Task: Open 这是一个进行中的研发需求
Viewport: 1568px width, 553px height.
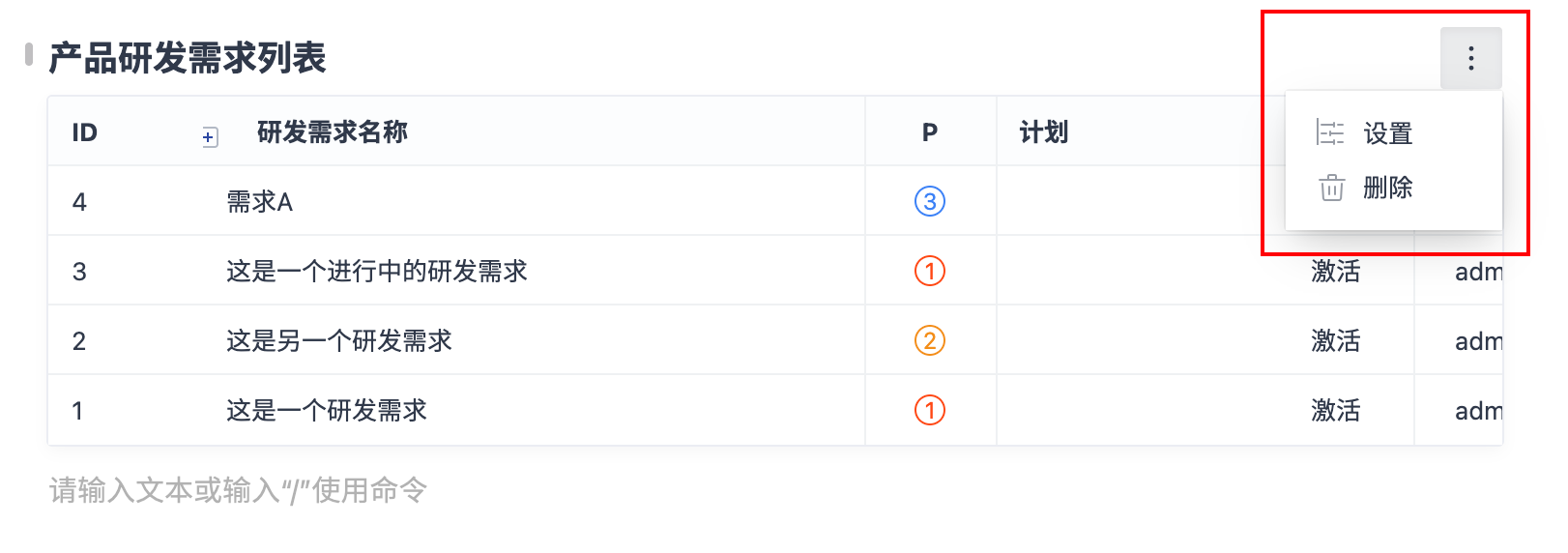Action: pos(377,271)
